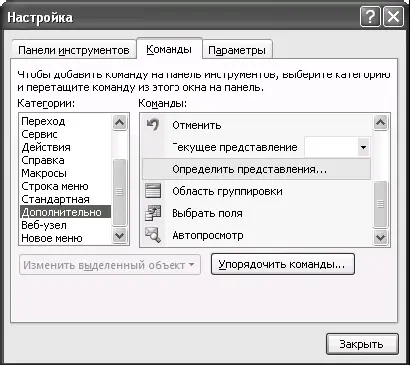Click the Автопросмотр magnifier icon
The width and height of the screenshot is (411, 365).
point(153,235)
